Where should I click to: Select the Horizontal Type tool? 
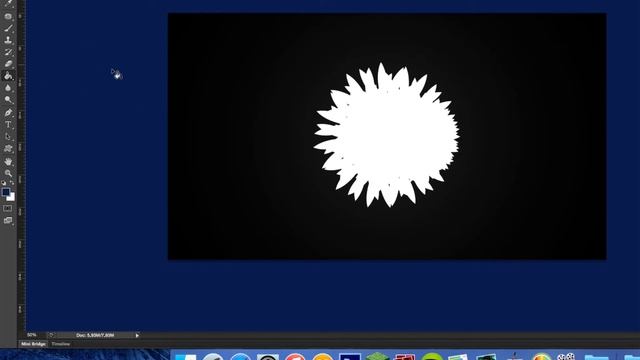8,124
